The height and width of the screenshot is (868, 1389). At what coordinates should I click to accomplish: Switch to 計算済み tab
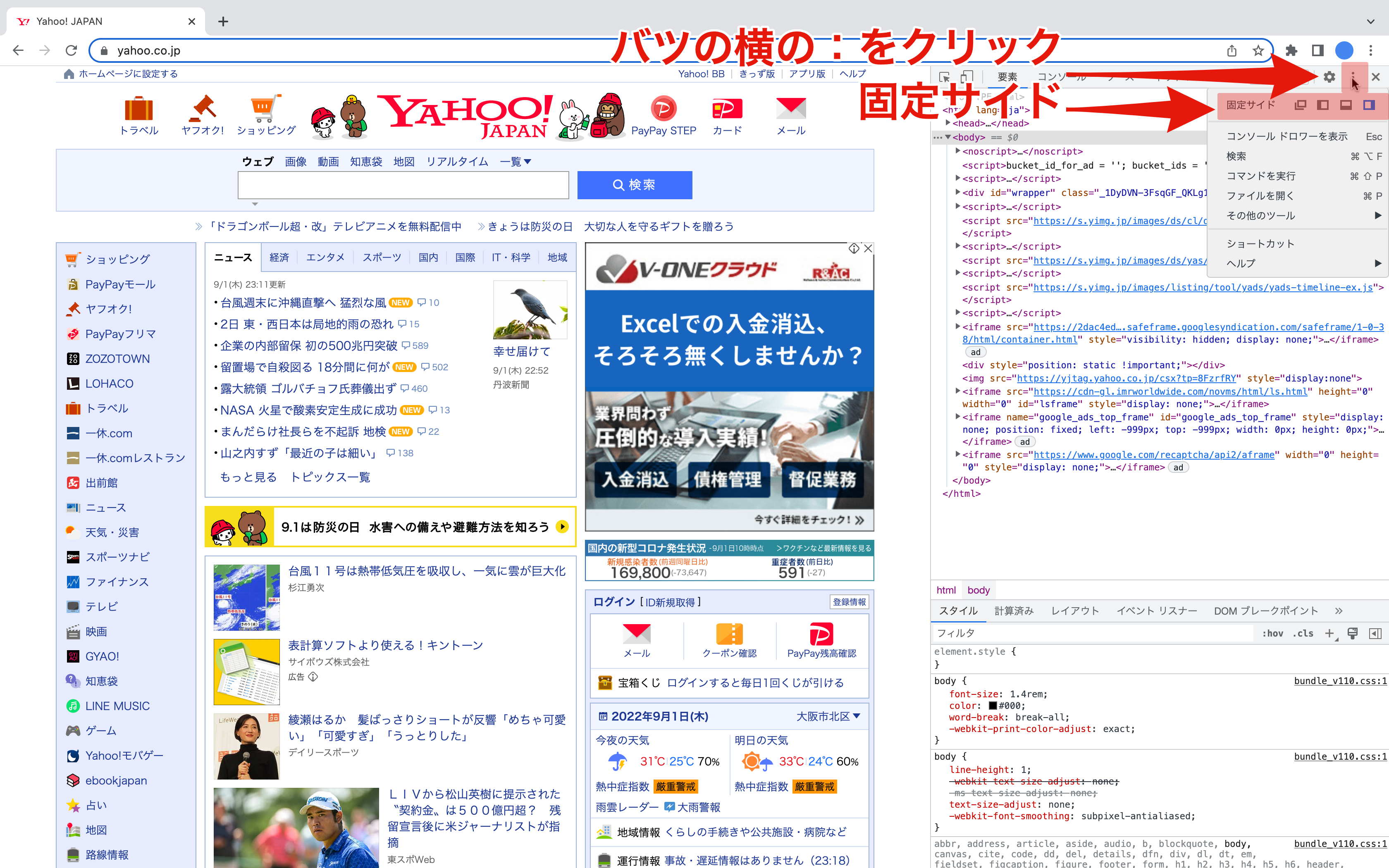[x=1014, y=611]
